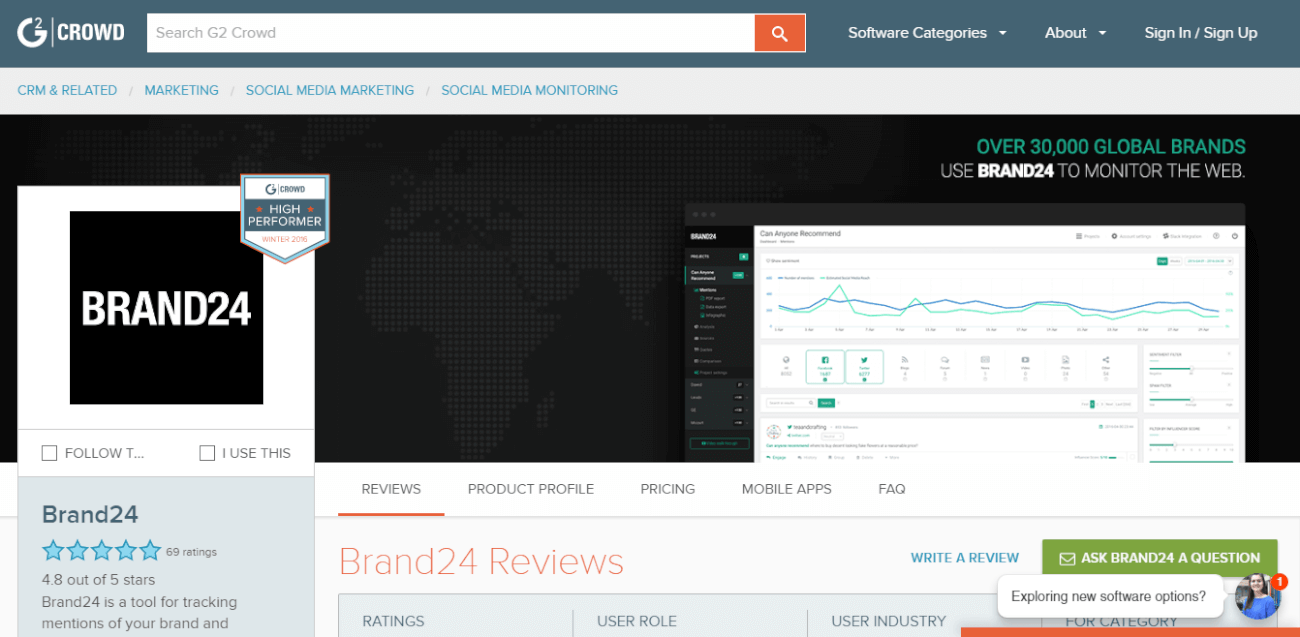Viewport: 1300px width, 637px height.
Task: Enable the Follow checkbox
Action: coord(50,452)
